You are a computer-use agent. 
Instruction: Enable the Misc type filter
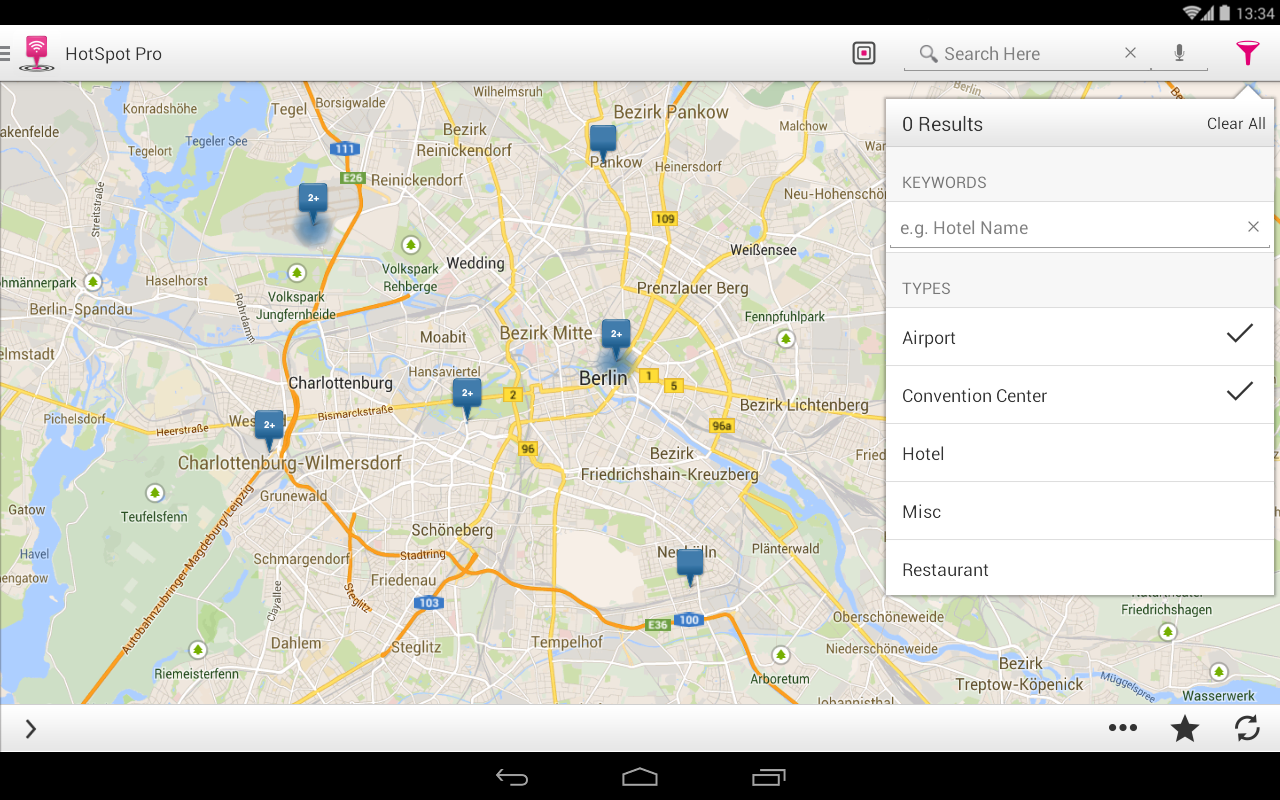click(1080, 511)
